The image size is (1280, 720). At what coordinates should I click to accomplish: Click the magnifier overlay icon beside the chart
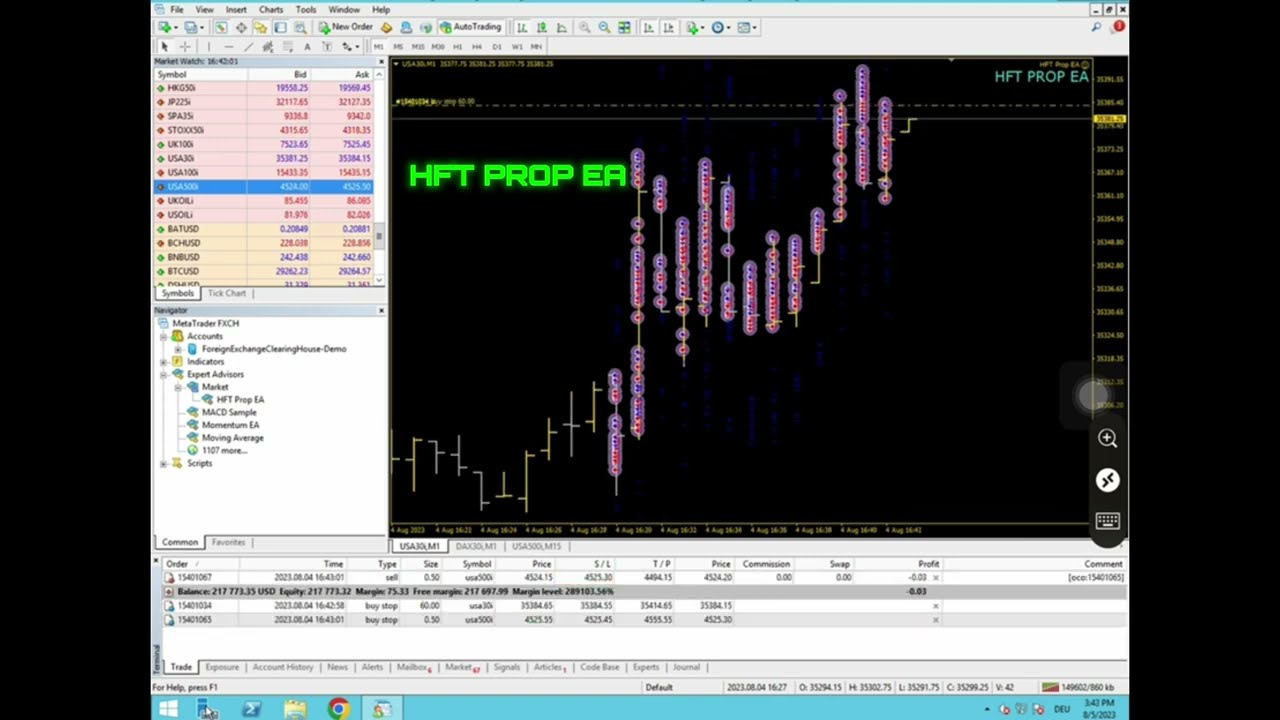point(1107,438)
